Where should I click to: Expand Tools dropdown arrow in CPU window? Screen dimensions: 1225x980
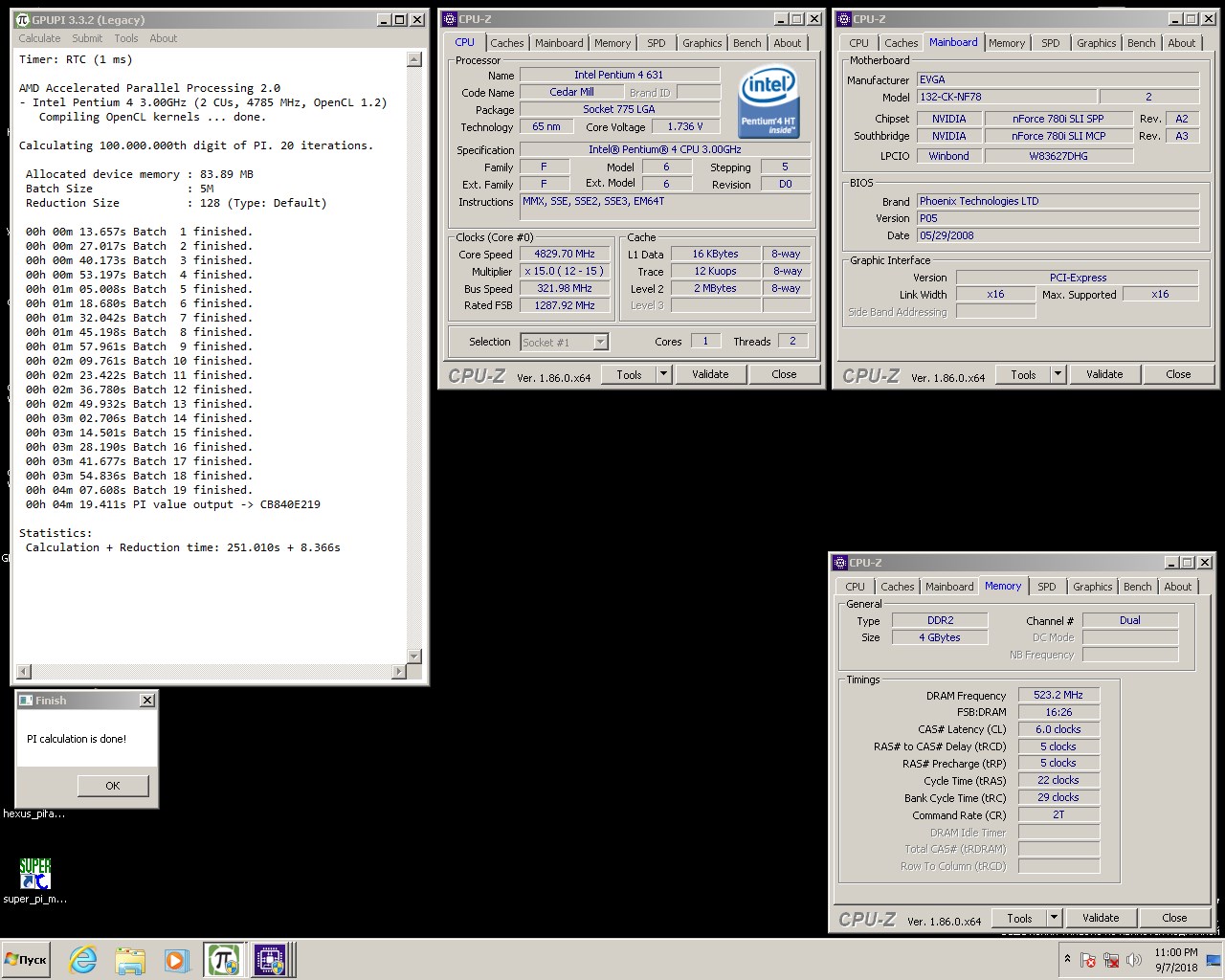[664, 374]
